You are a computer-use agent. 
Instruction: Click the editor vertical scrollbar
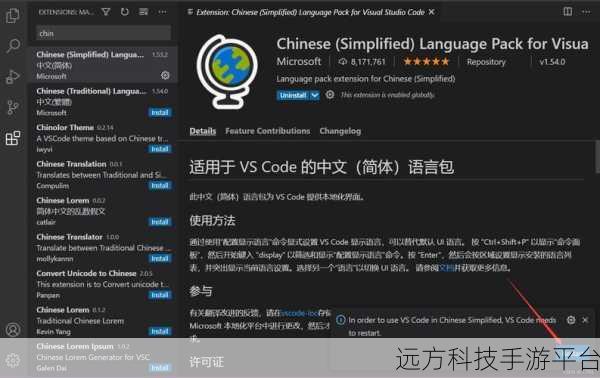tap(597, 157)
